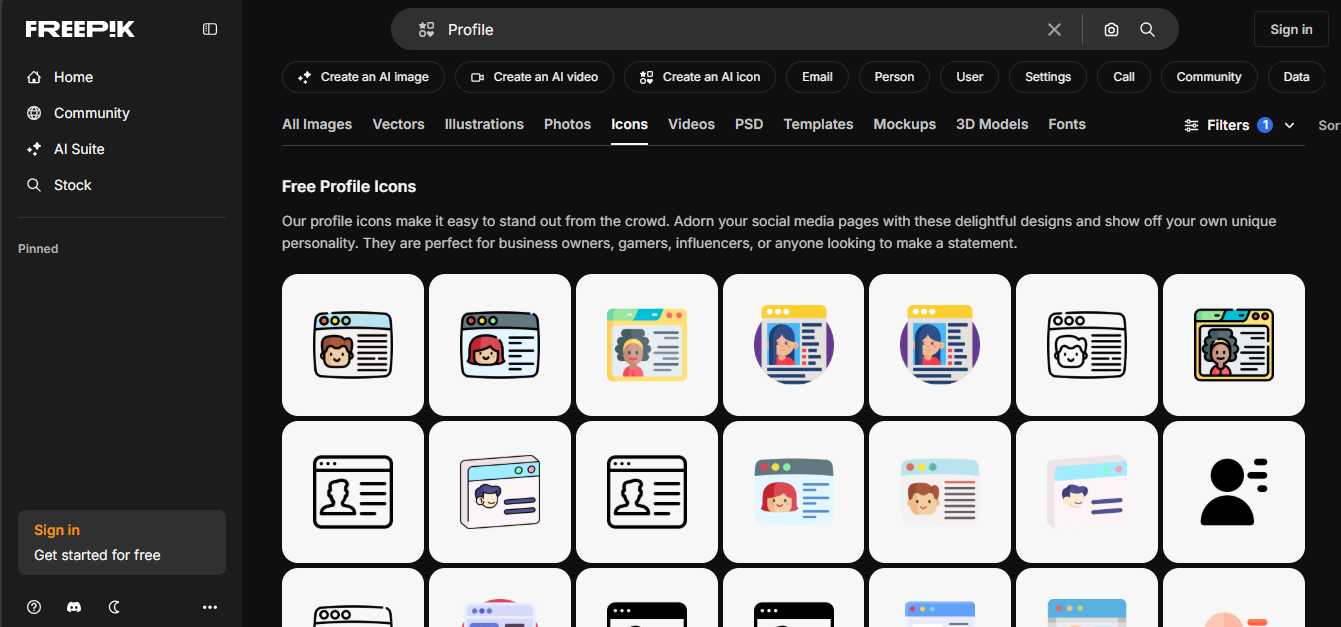Clear the search with the X icon
The image size is (1341, 627).
coord(1054,29)
